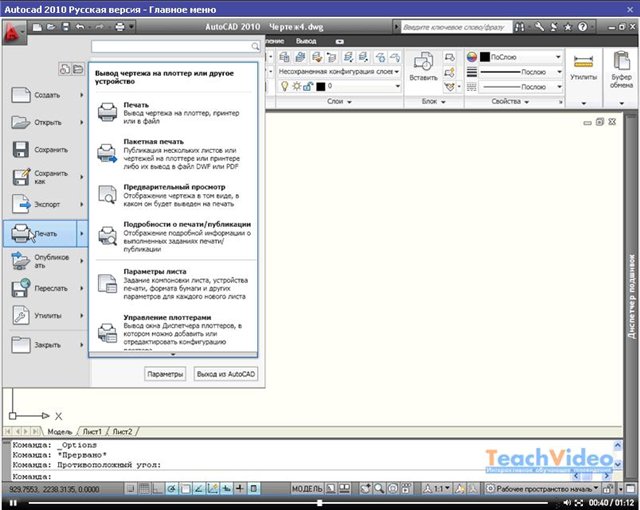640x510 pixels.
Task: Open the AutoCAD application menu logo button
Action: 13,32
